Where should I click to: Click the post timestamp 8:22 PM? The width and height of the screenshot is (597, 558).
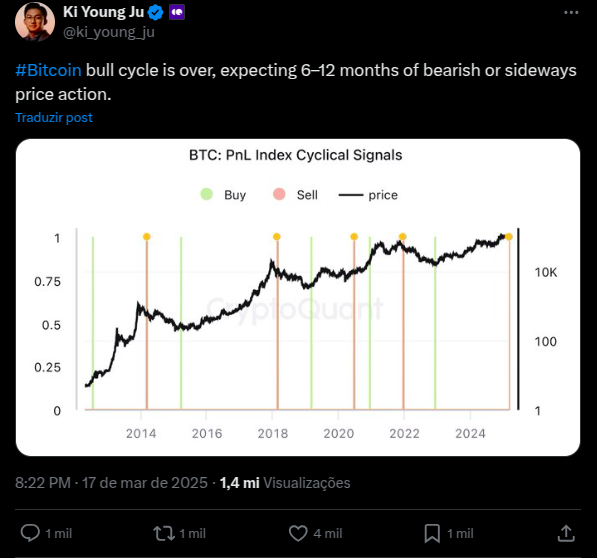click(43, 483)
